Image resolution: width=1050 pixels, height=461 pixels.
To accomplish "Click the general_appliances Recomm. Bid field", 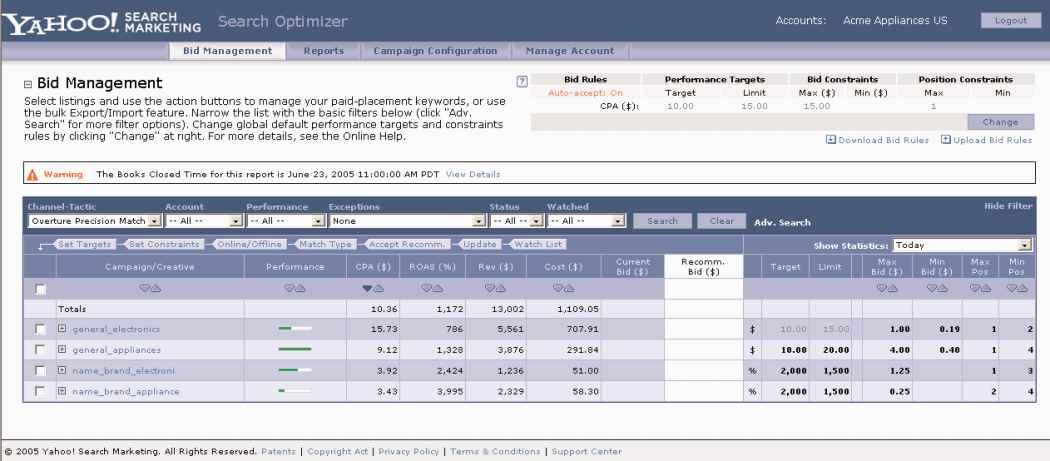I will [x=703, y=349].
